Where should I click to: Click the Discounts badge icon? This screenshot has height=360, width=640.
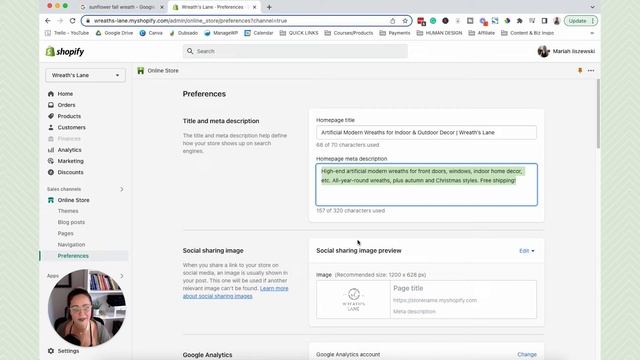(x=51, y=172)
